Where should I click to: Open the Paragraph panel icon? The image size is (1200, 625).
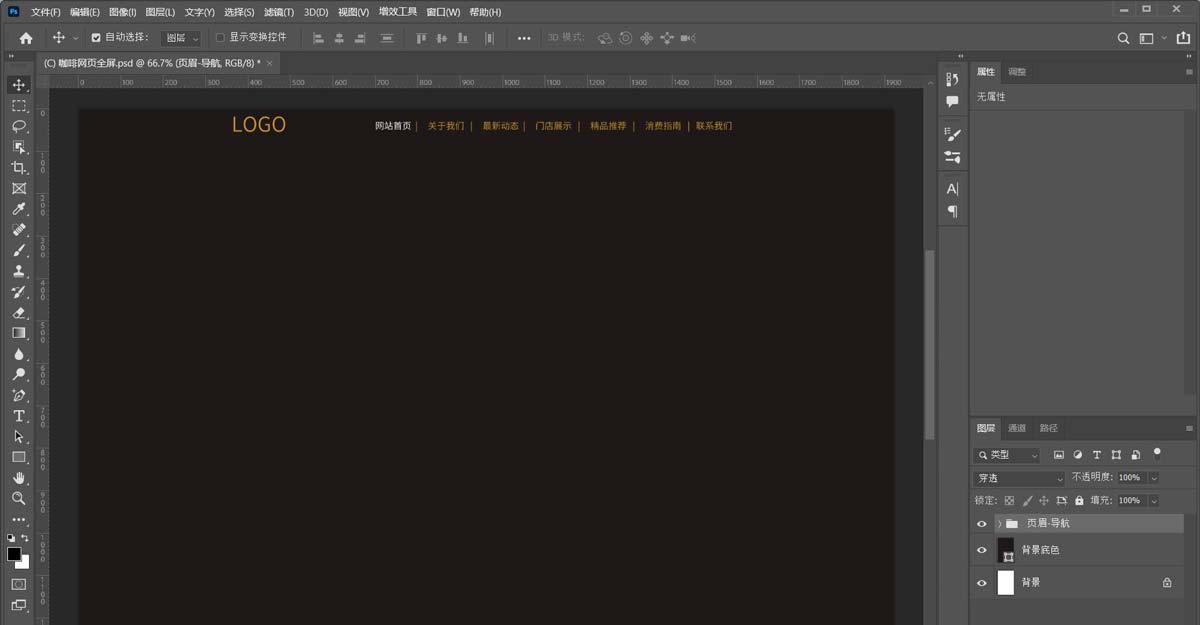pos(952,211)
